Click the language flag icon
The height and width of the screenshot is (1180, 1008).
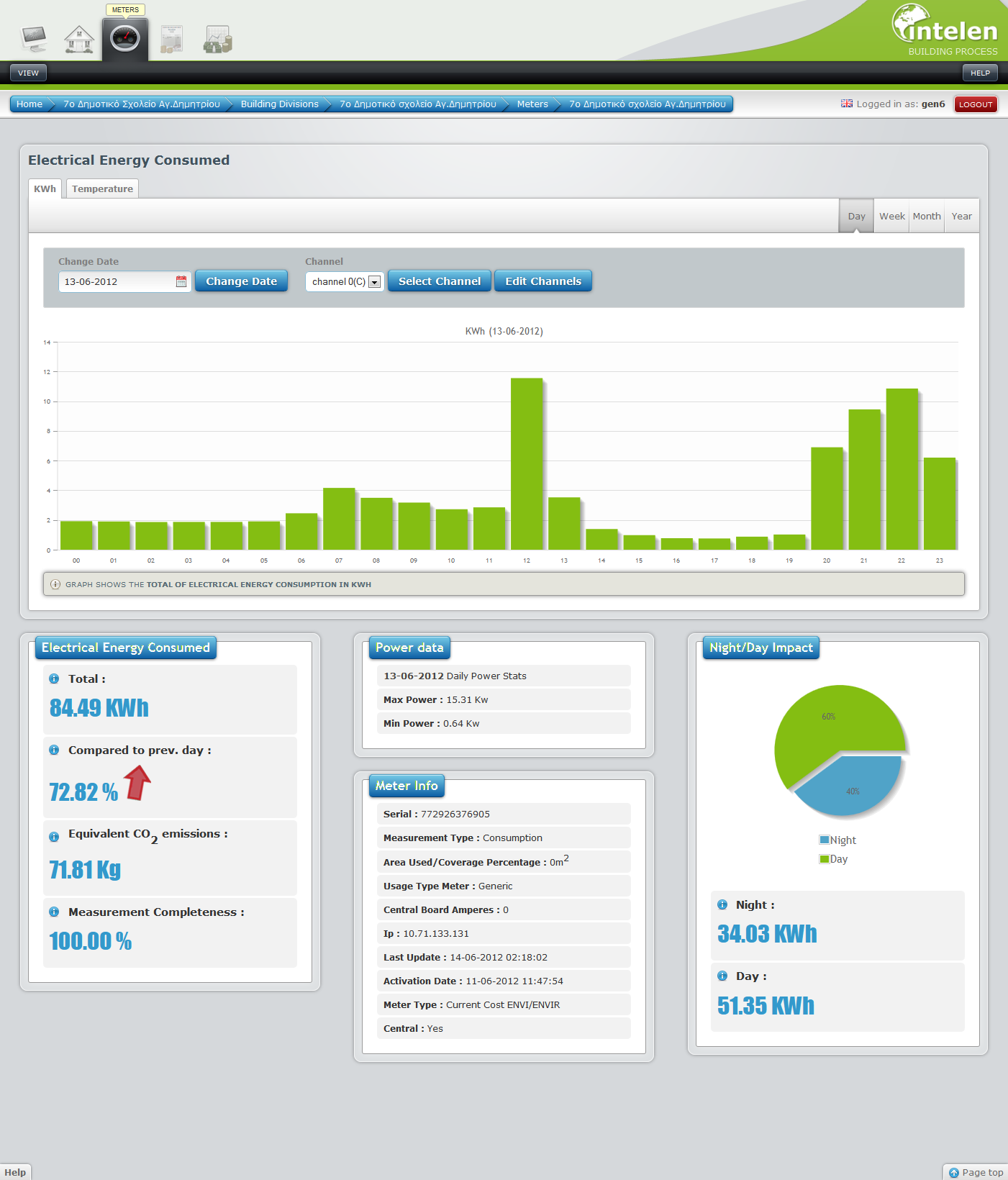pos(846,104)
